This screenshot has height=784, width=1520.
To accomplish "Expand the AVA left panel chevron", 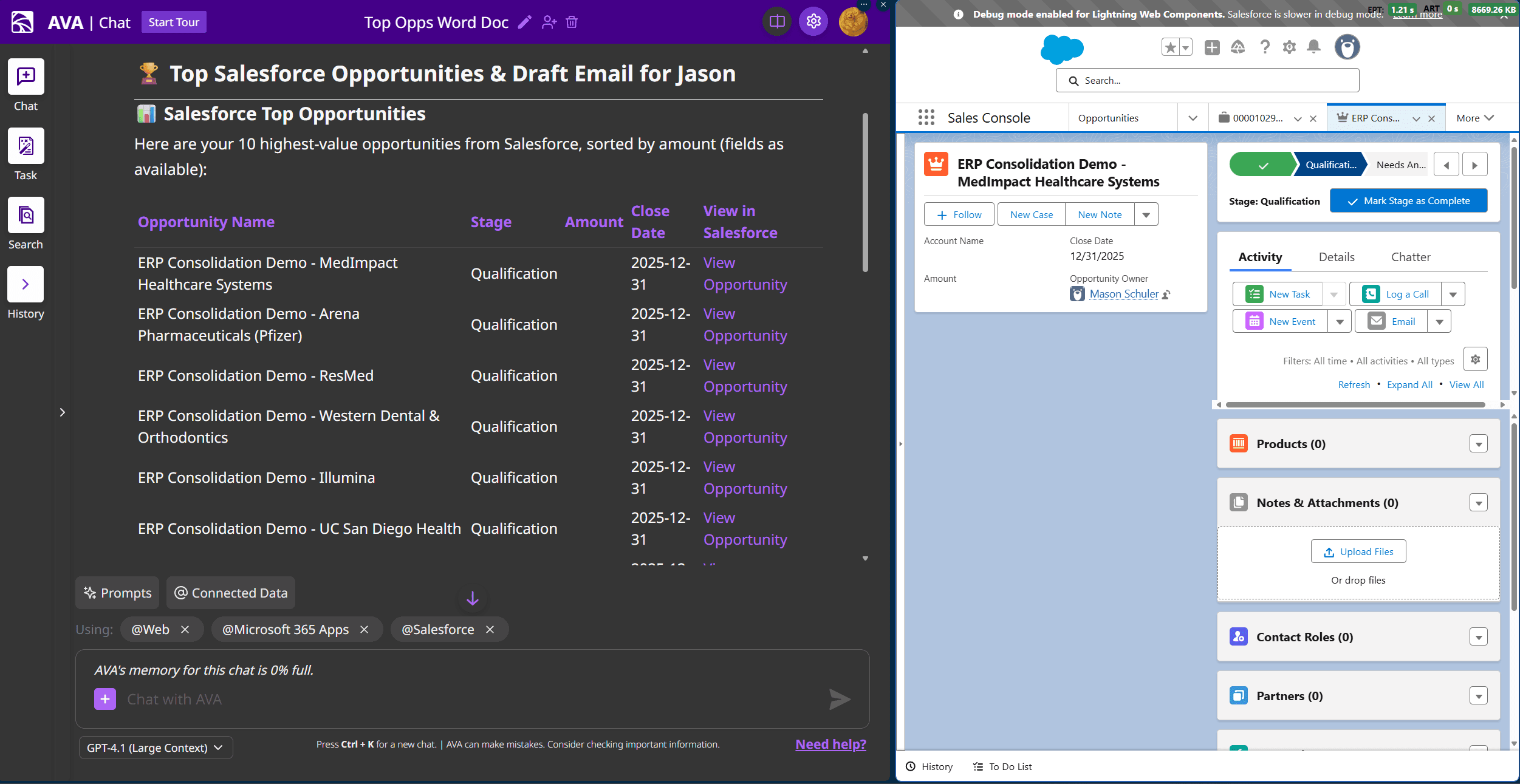I will 62,412.
